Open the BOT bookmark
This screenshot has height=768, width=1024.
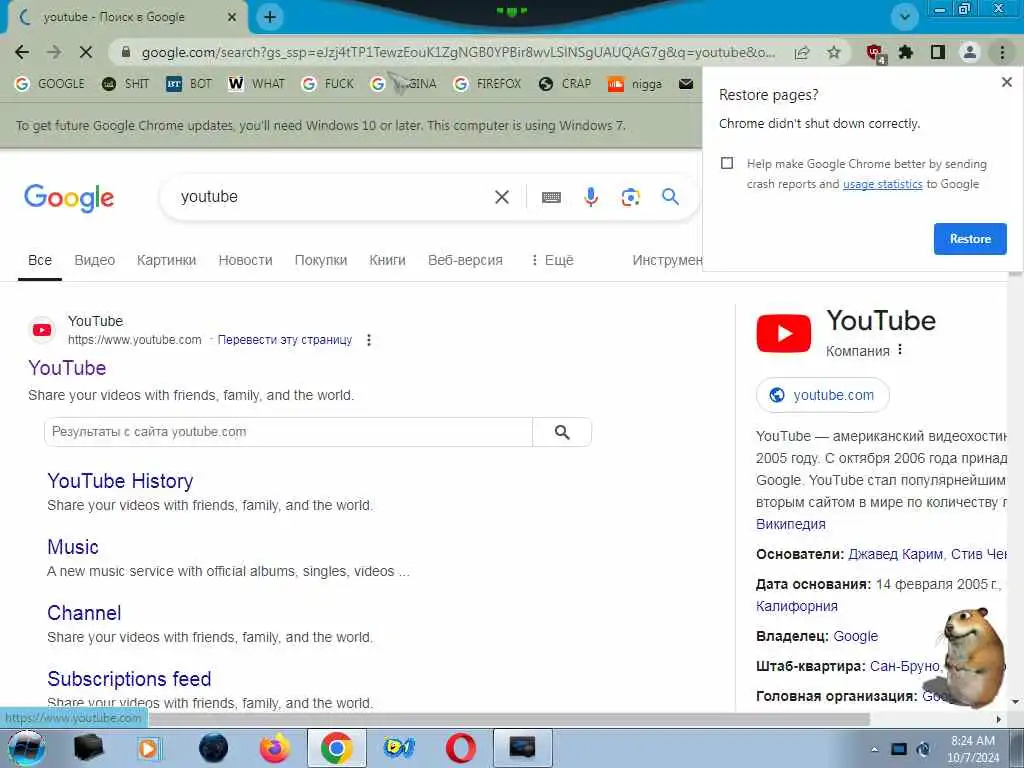189,84
